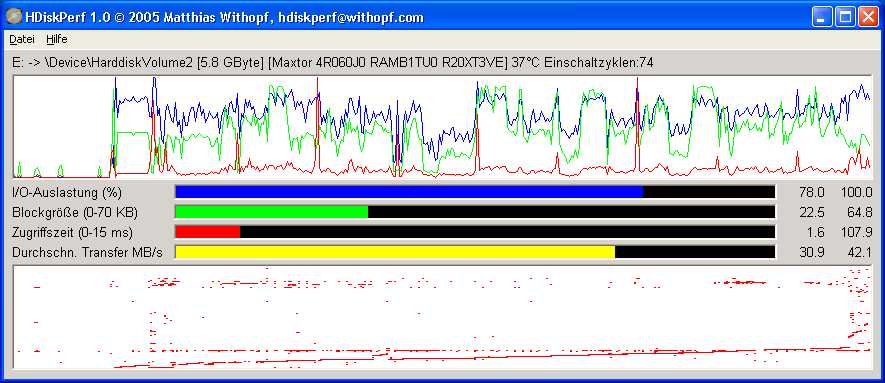Click the green Blockgröße bar
Viewport: 885px width, 383px height.
click(x=475, y=212)
